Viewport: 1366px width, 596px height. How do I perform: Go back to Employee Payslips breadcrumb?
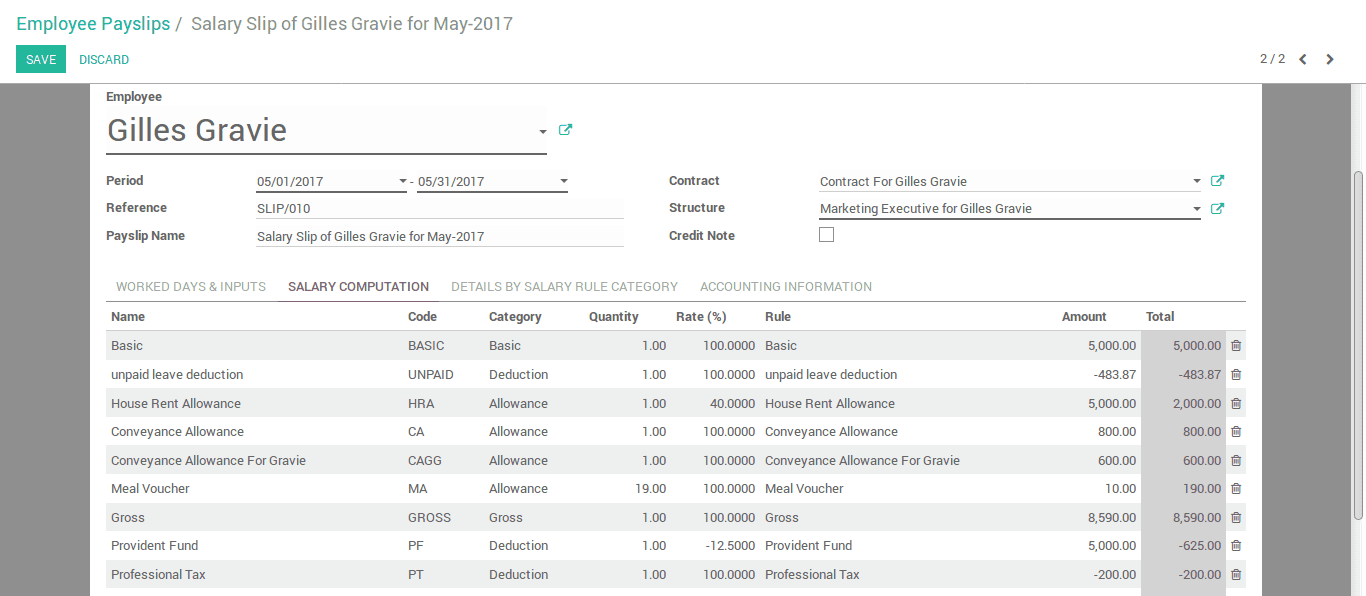(93, 24)
